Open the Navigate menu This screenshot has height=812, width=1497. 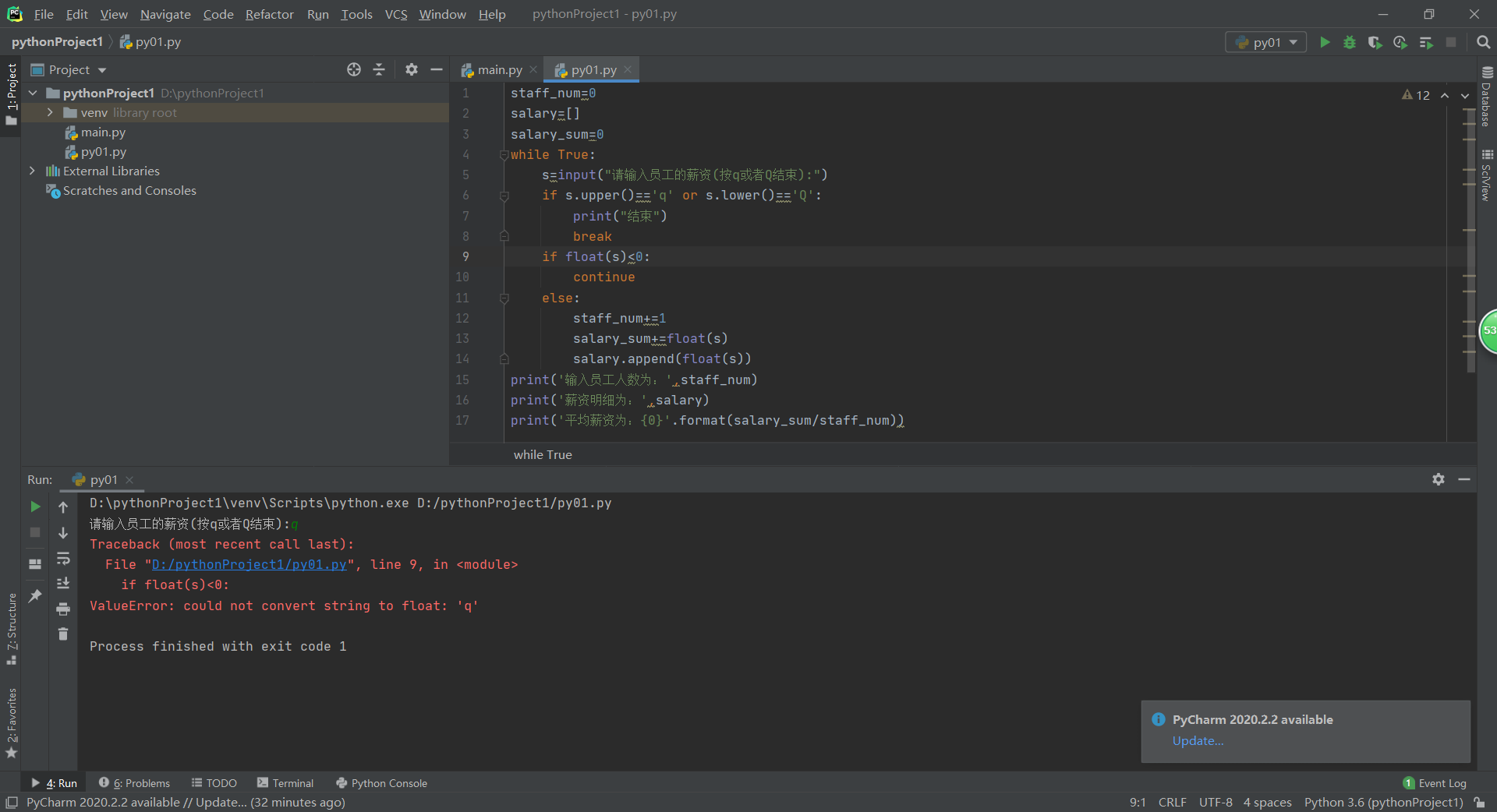tap(165, 14)
